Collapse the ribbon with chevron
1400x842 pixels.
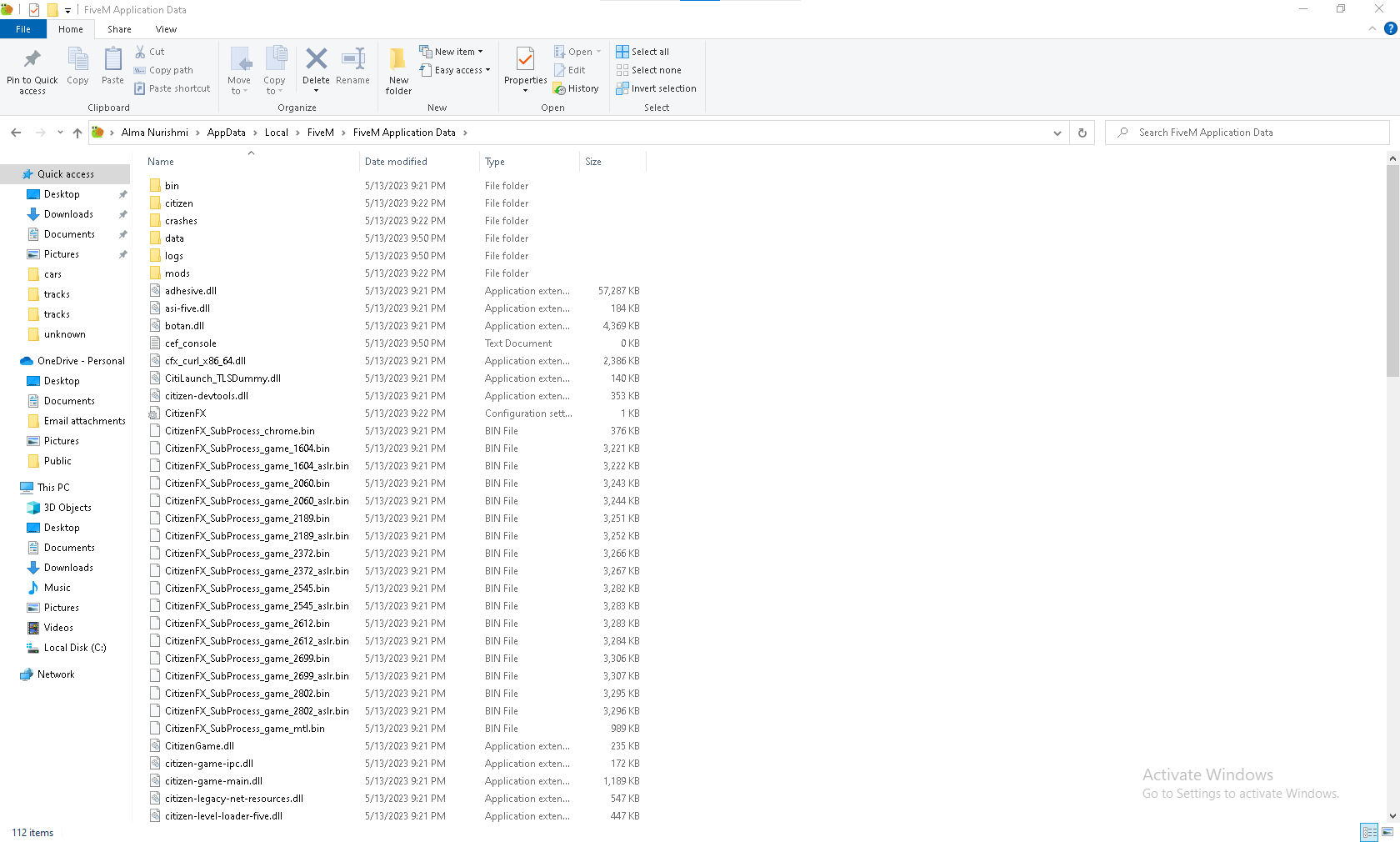click(1372, 28)
